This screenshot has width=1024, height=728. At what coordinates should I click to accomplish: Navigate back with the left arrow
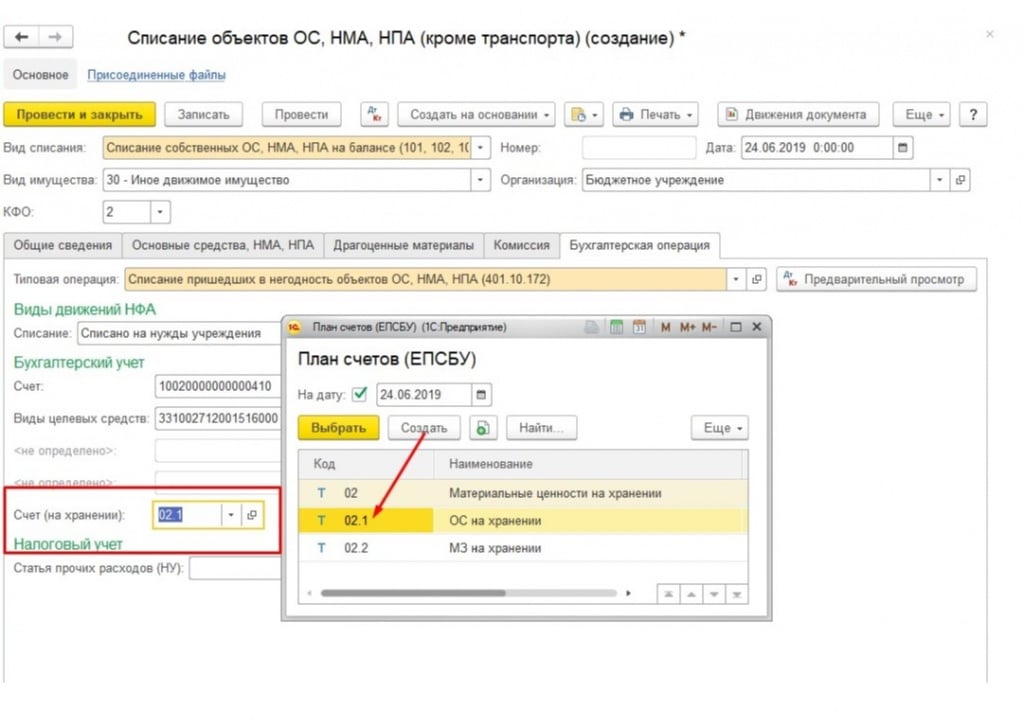(x=21, y=37)
